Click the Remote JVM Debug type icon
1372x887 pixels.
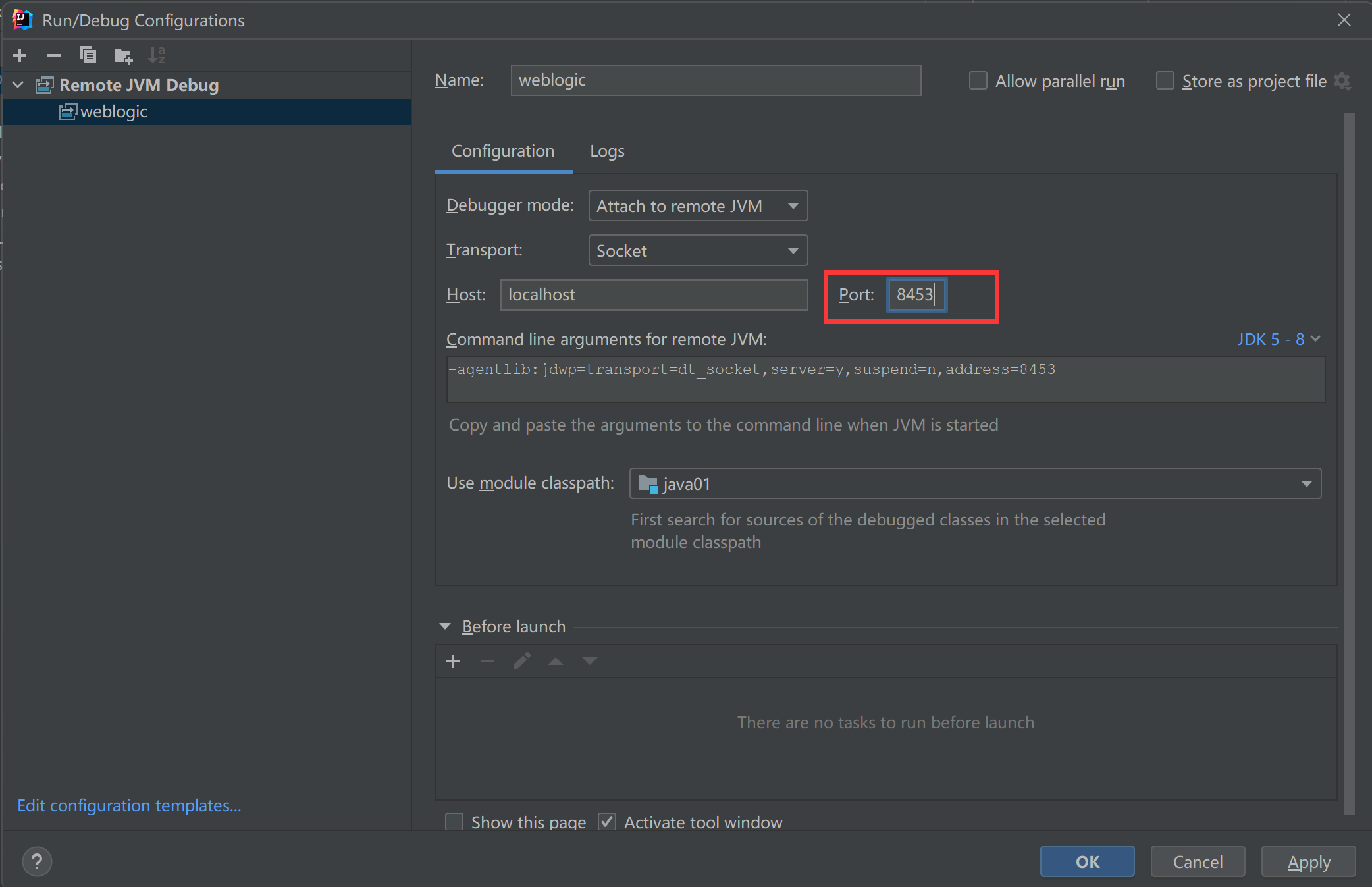[45, 85]
